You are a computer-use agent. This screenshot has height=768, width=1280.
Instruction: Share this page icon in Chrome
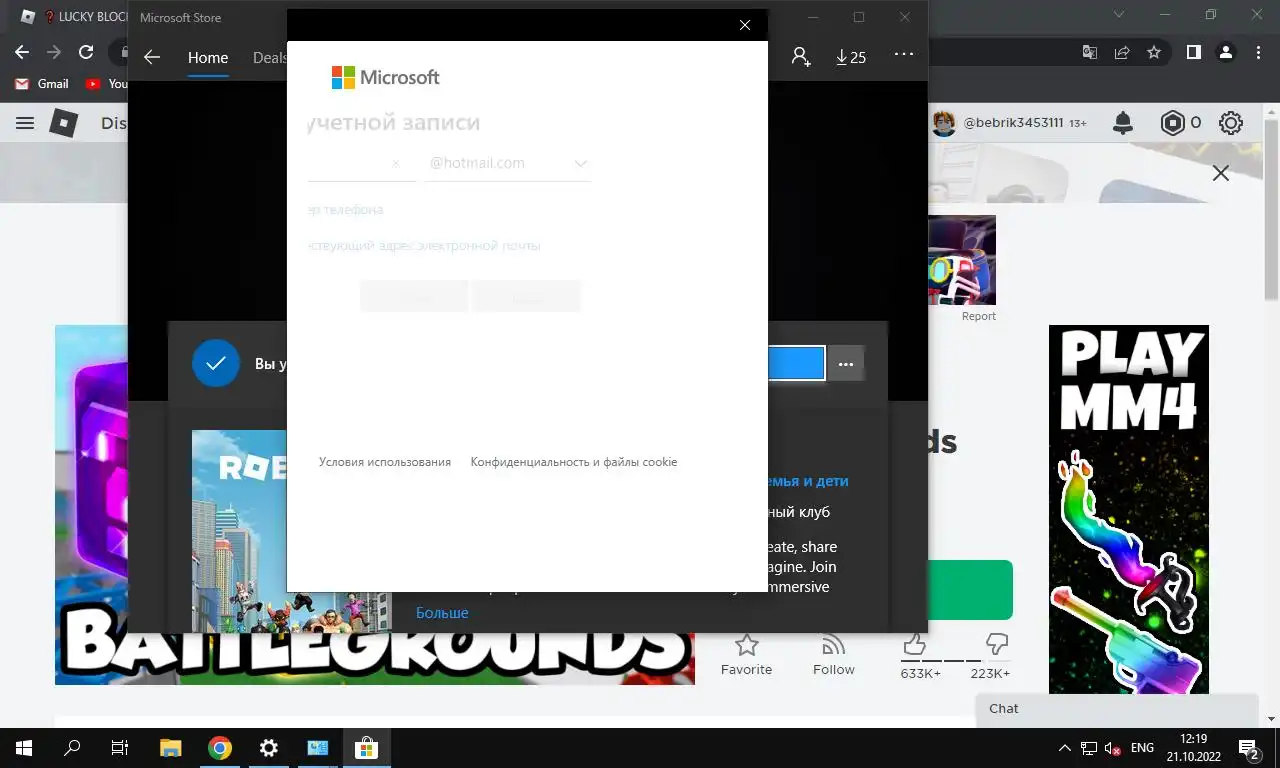[1122, 52]
